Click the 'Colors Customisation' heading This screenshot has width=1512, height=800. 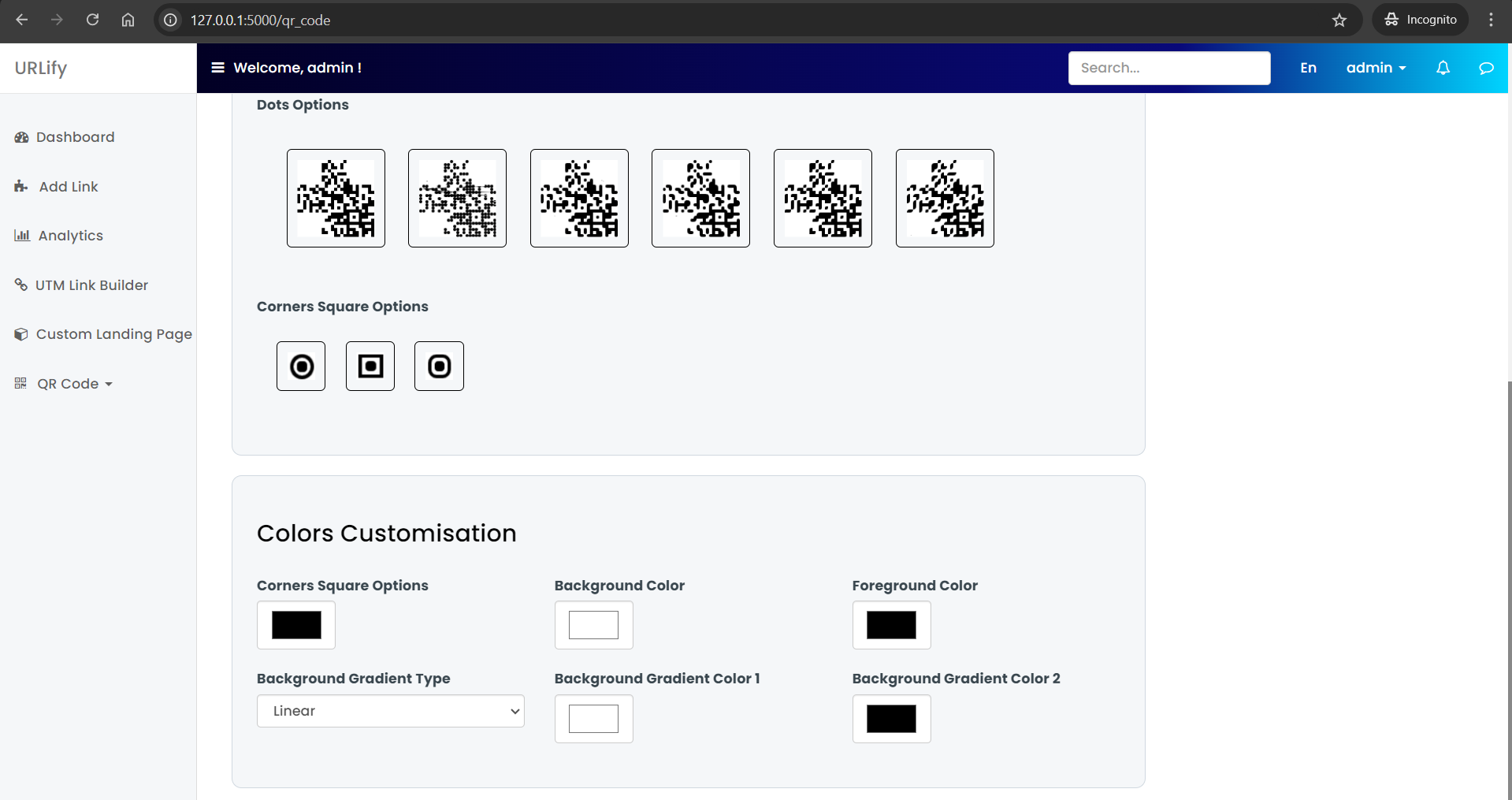coord(387,534)
